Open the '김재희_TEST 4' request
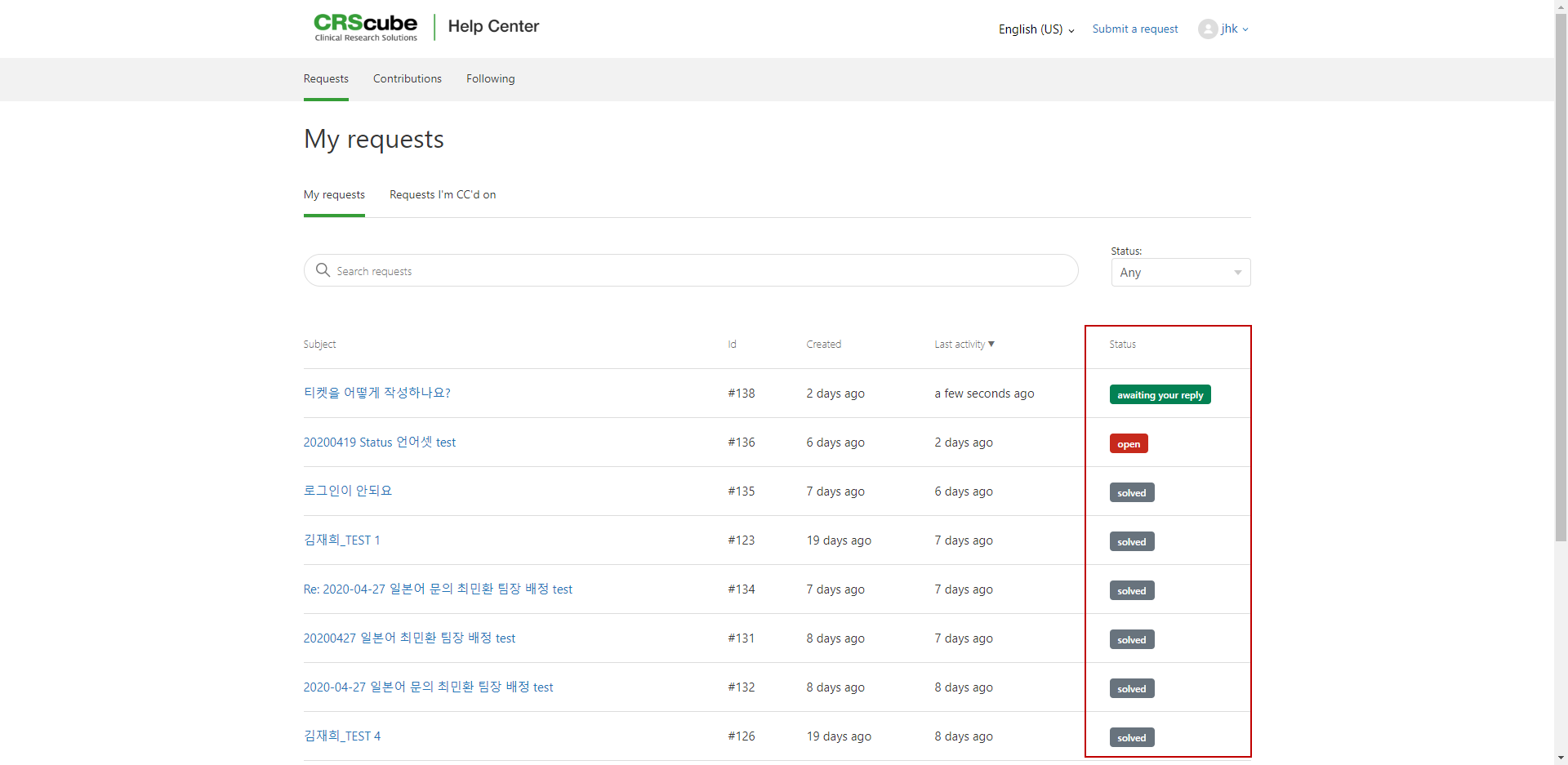Screen dimensions: 1568x765 click(341, 736)
